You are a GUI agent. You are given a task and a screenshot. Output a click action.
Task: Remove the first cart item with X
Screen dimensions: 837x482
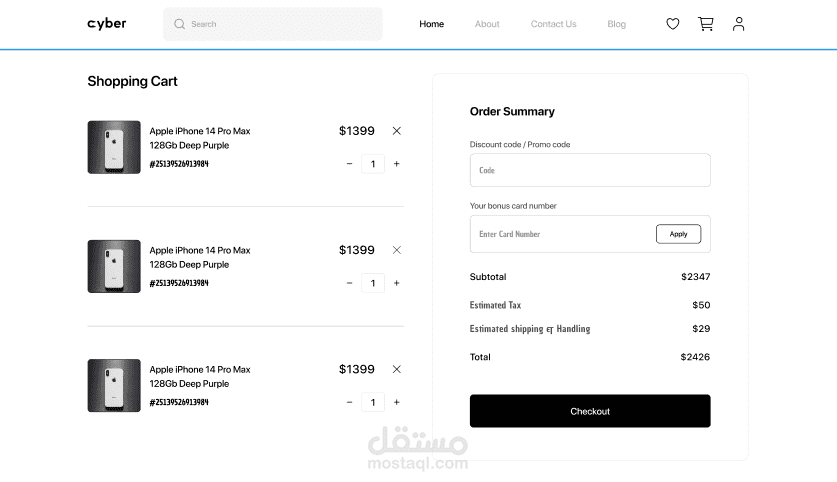pyautogui.click(x=397, y=131)
